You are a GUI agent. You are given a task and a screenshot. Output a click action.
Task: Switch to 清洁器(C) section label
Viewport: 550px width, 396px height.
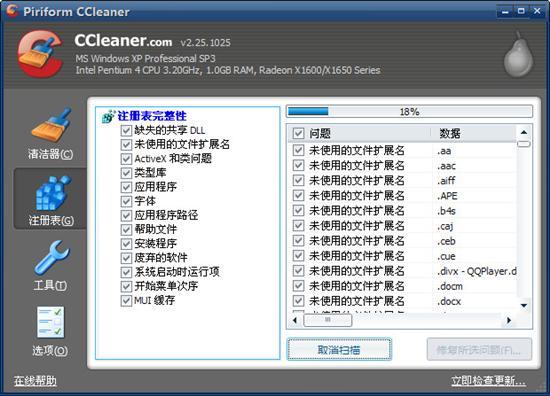pos(51,154)
